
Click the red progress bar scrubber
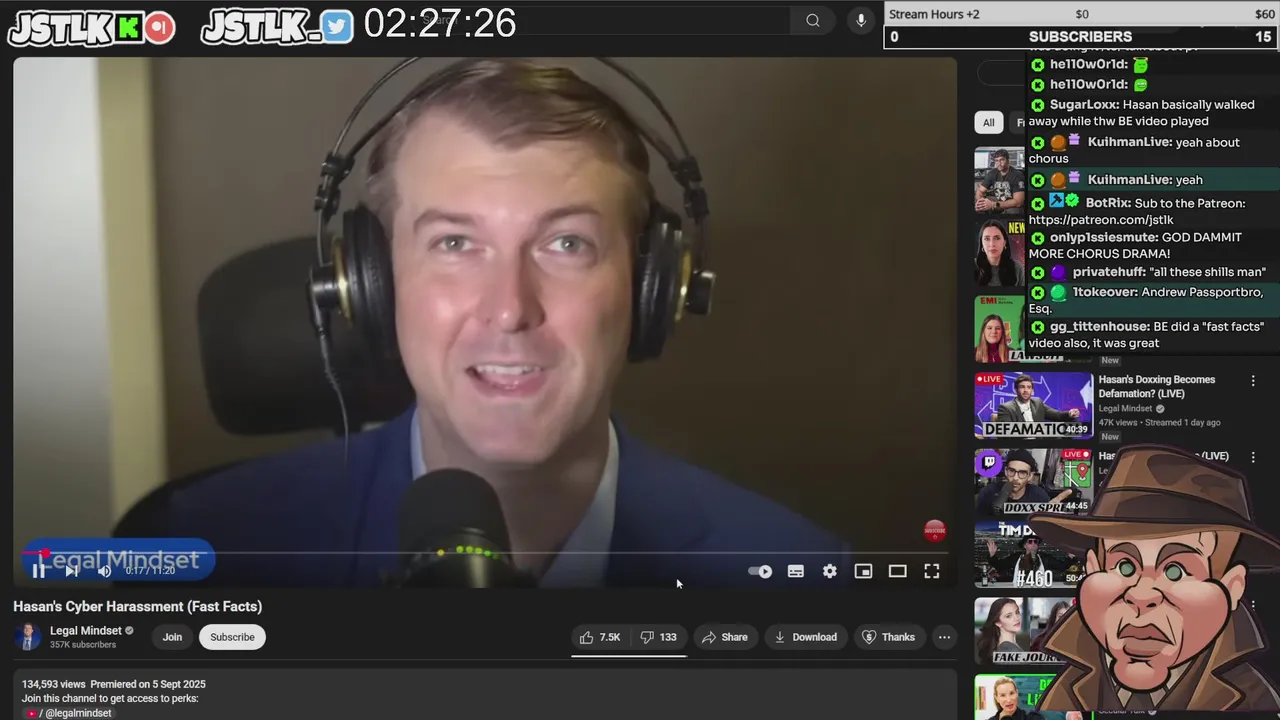[x=44, y=553]
